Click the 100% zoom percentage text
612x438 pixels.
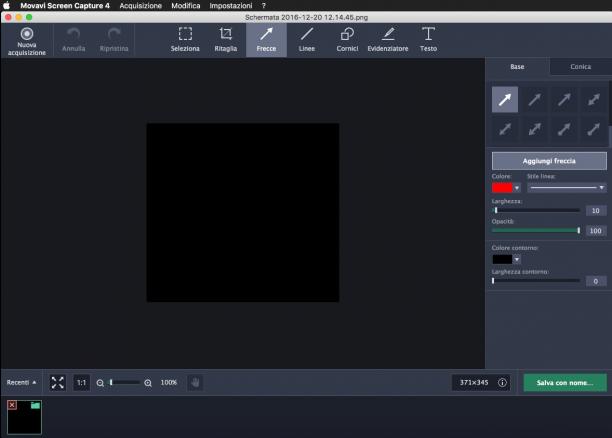tap(169, 383)
